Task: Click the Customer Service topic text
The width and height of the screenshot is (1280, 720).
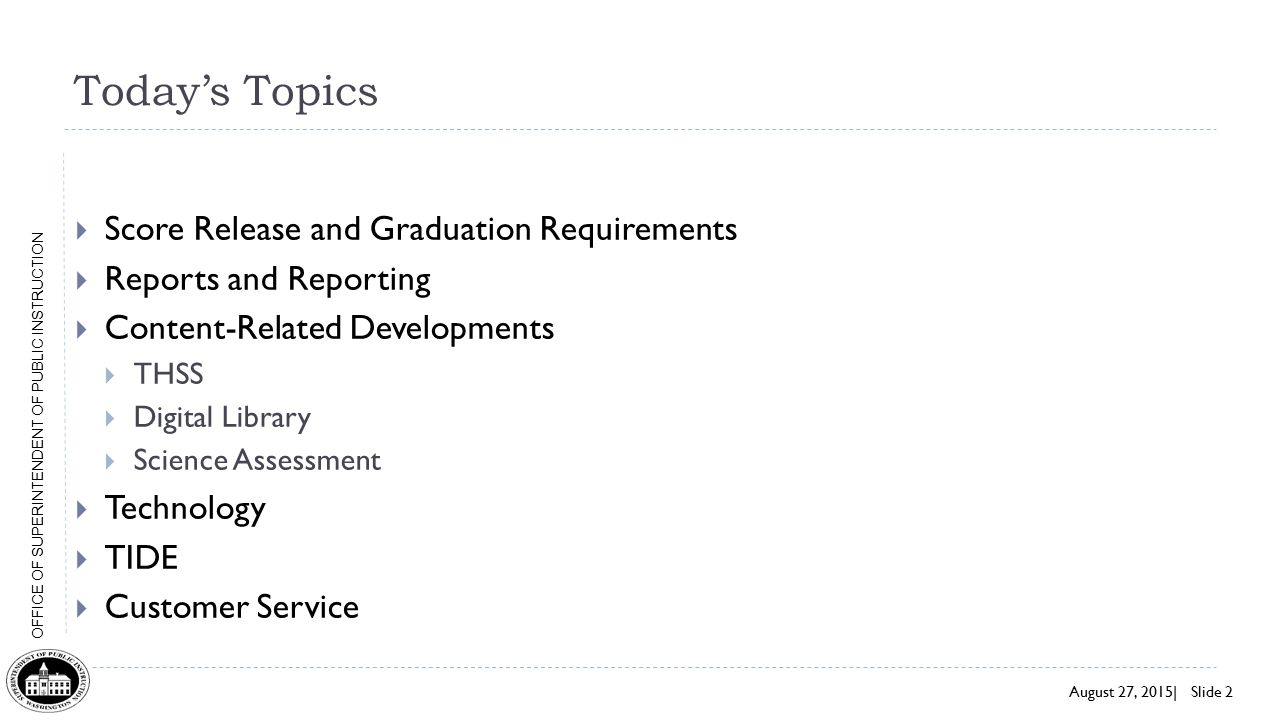Action: 232,607
